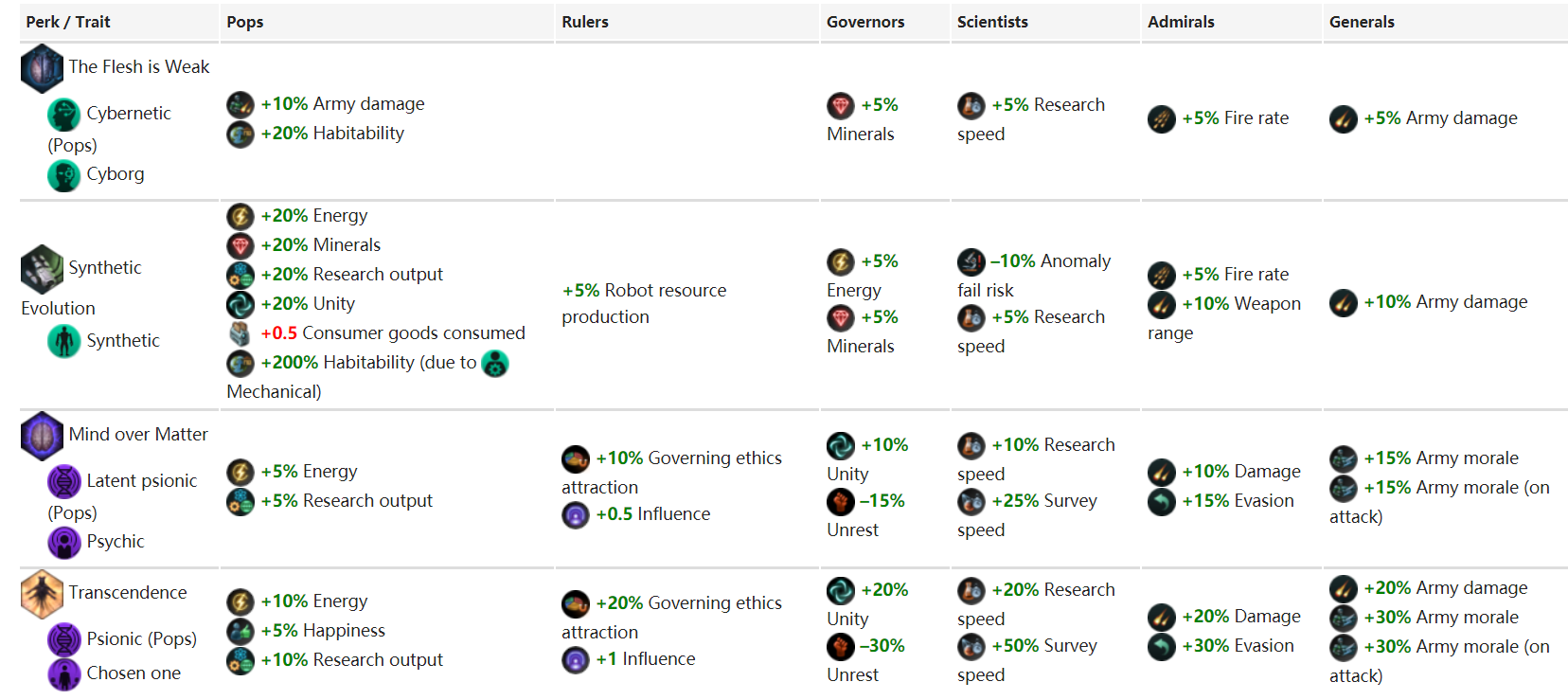The height and width of the screenshot is (700, 1568).
Task: Click the unrest icon beside –15% Unrest
Action: [x=841, y=501]
